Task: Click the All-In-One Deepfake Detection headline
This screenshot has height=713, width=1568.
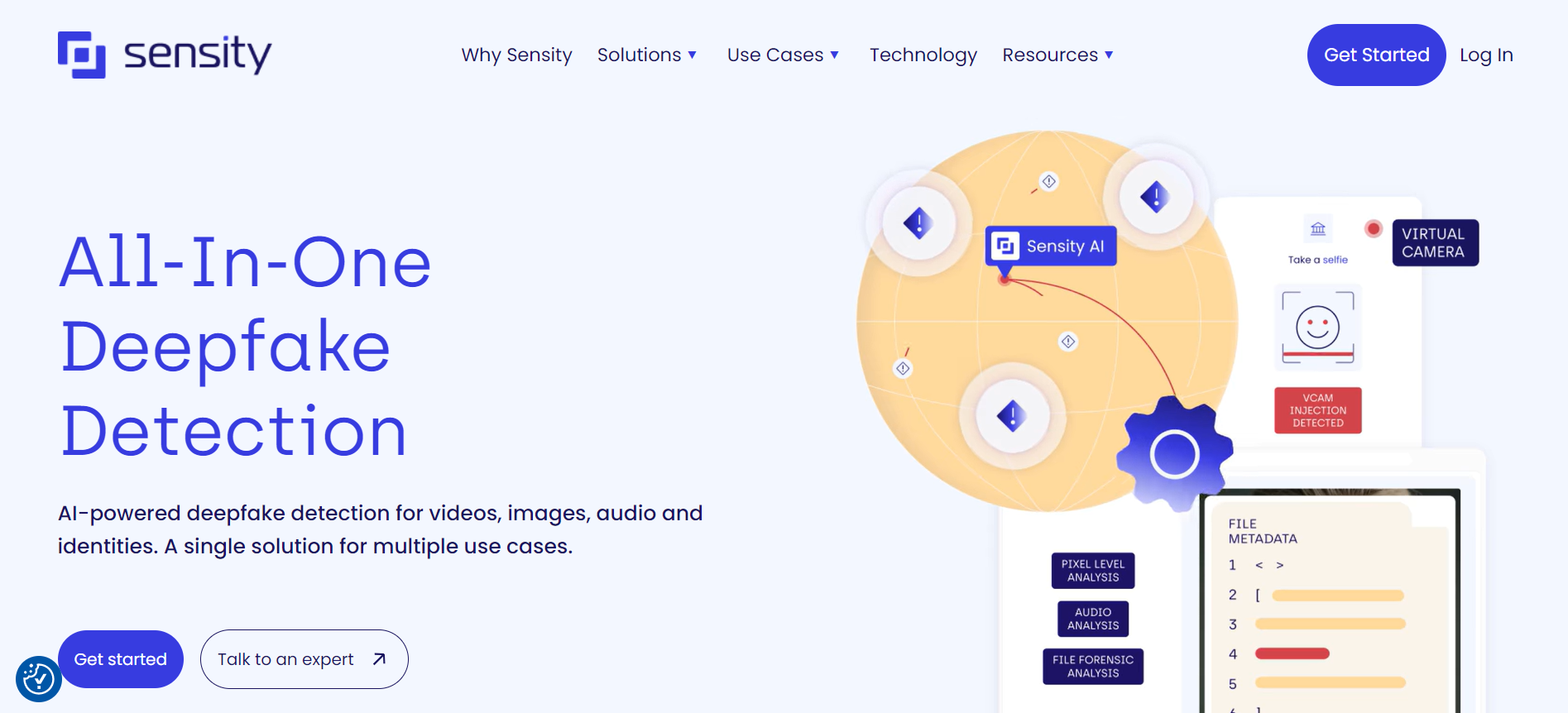Action: (245, 346)
